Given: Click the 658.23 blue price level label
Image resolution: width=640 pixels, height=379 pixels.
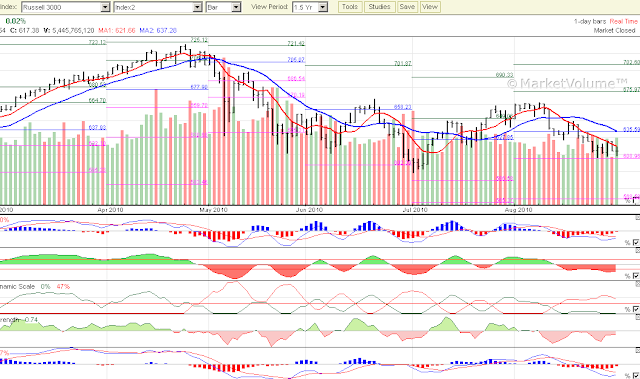Looking at the screenshot, I should tap(403, 107).
